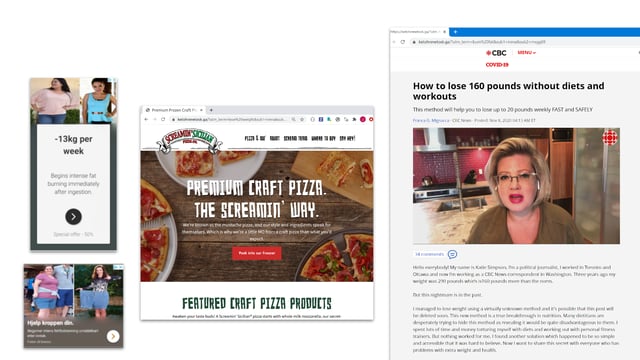Viewport: 640px width, 360px height.
Task: Open a new tab in the pizza browser window
Action: point(211,110)
